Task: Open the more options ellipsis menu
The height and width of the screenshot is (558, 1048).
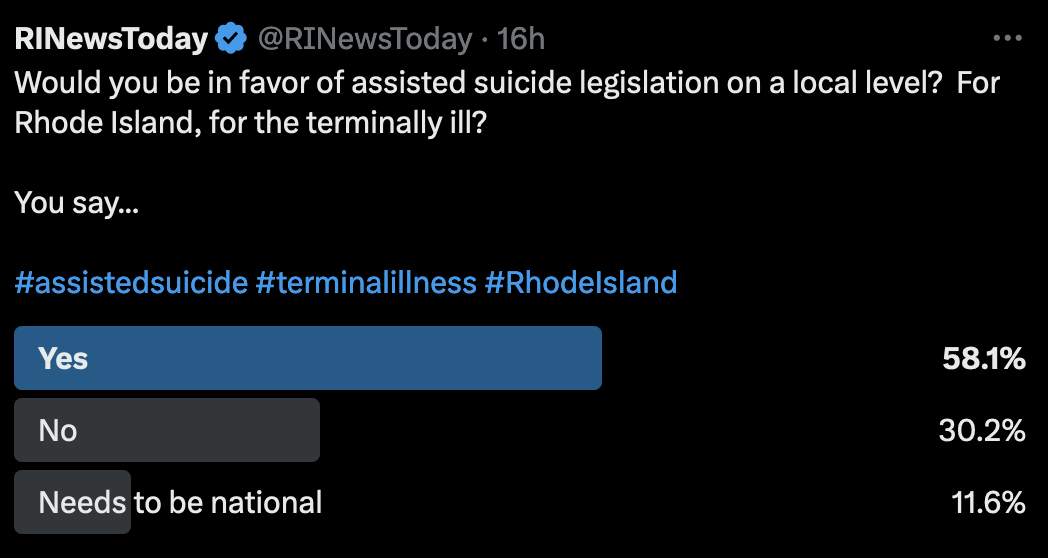Action: coord(1007,39)
